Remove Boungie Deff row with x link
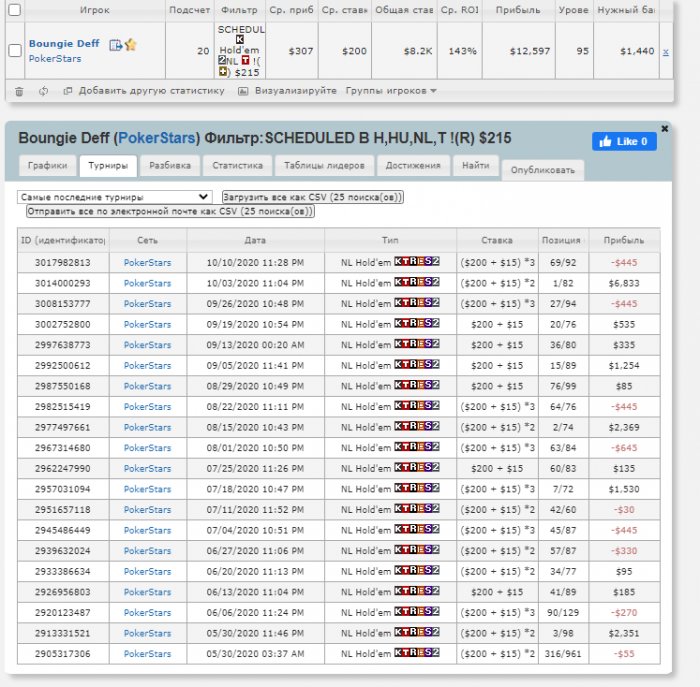The height and width of the screenshot is (687, 700). click(666, 52)
